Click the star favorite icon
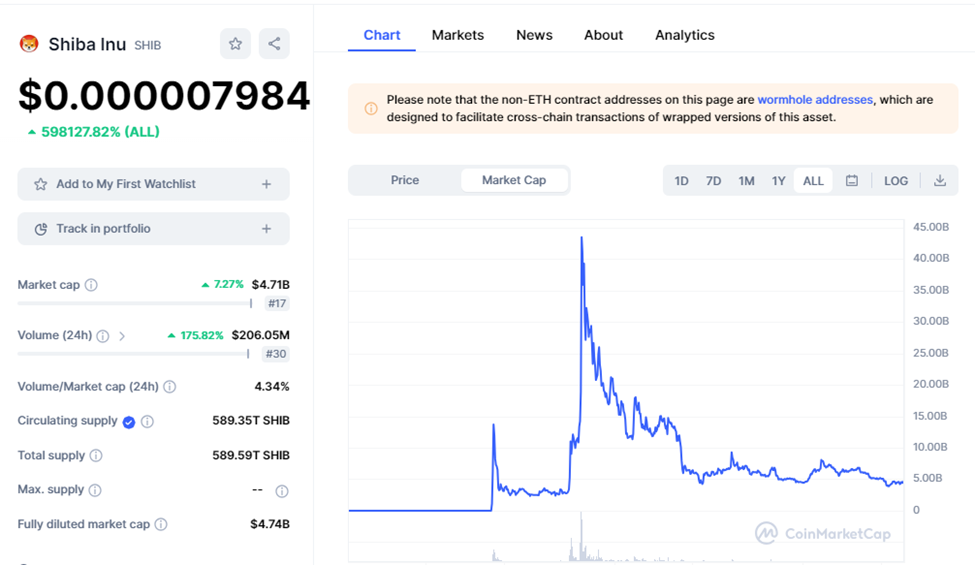The image size is (975, 565). click(x=235, y=44)
